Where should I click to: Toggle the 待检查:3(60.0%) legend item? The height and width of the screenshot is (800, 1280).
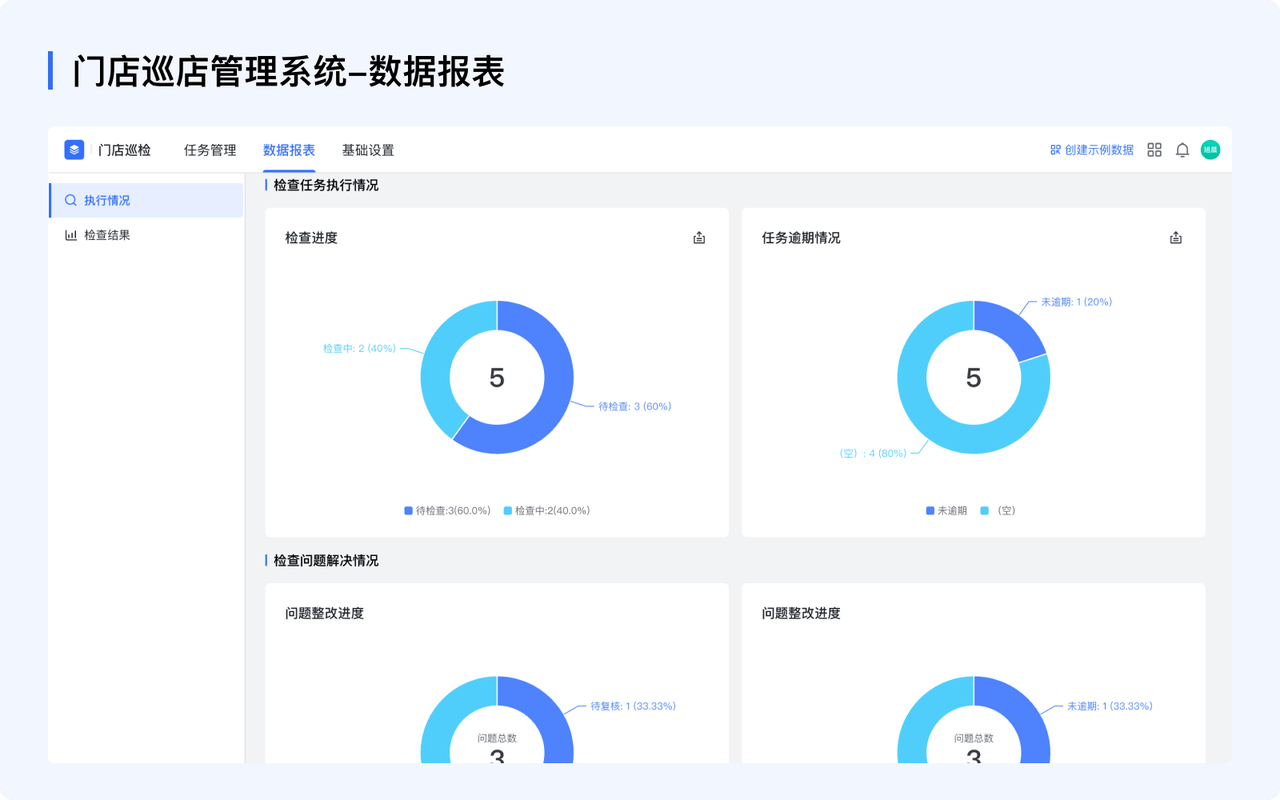coord(447,511)
